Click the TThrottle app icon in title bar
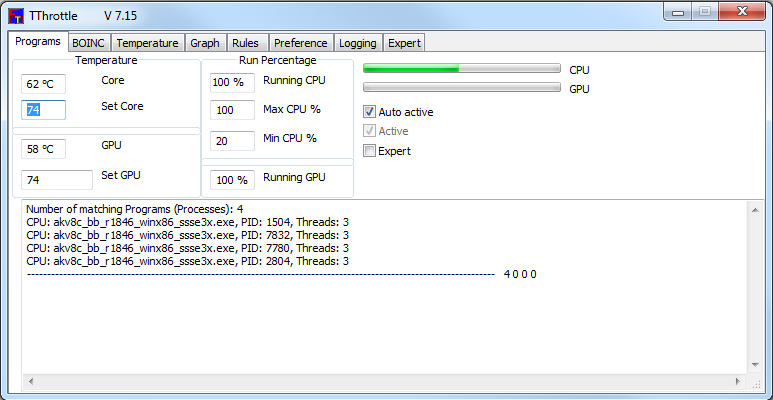Viewport: 773px width, 400px height. click(x=16, y=16)
